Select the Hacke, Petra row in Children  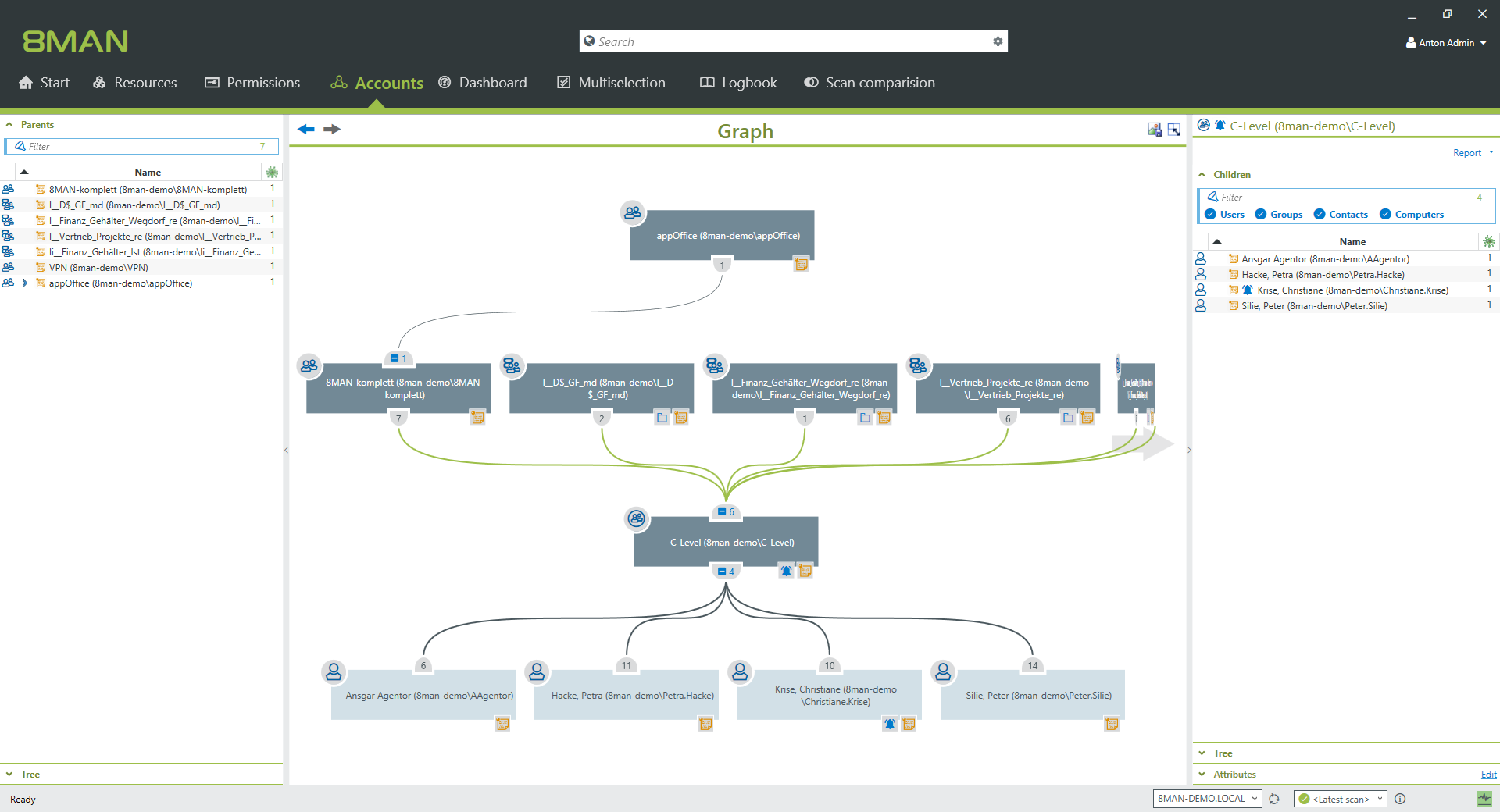(1346, 274)
